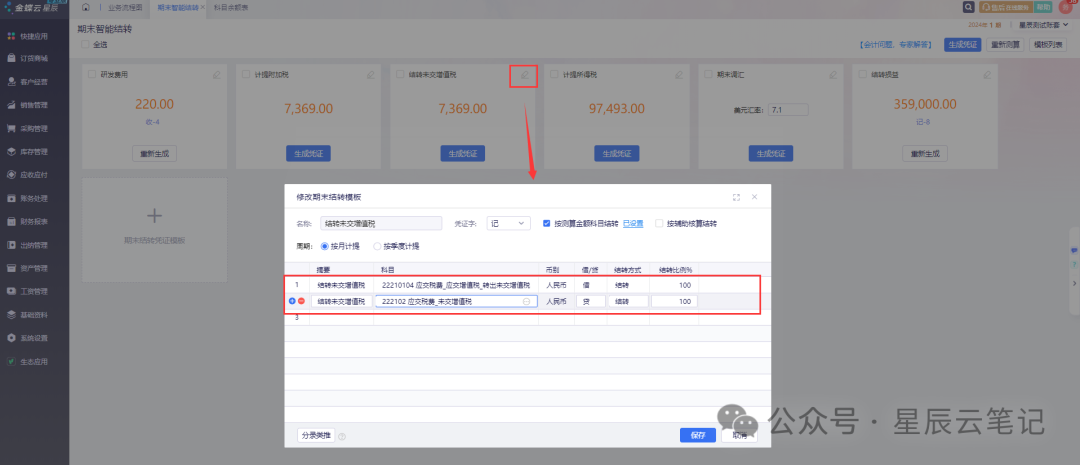Check the 期末调汇 card checkbox
This screenshot has width=1080, height=465.
click(x=709, y=74)
